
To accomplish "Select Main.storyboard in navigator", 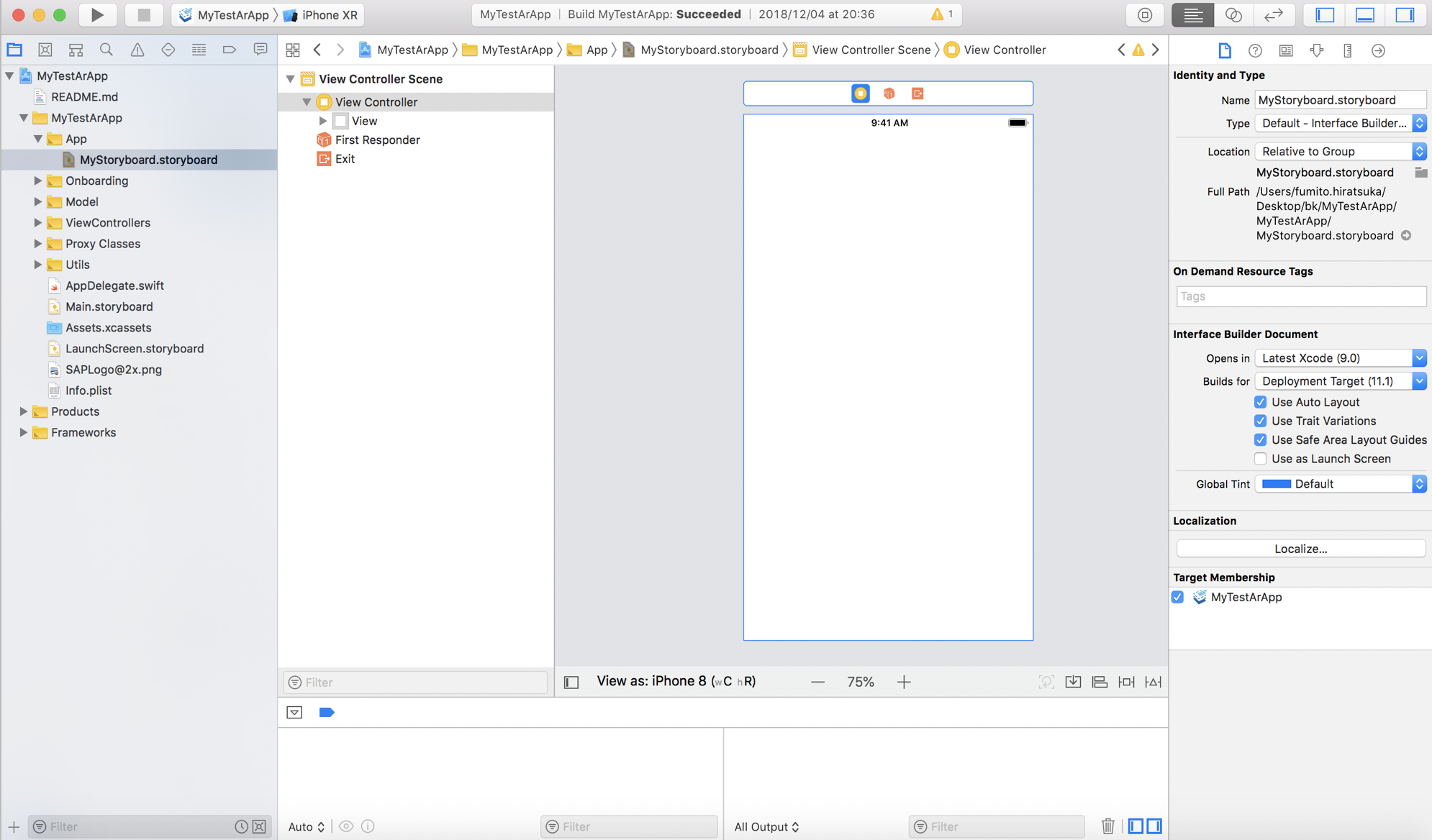I will coord(109,306).
